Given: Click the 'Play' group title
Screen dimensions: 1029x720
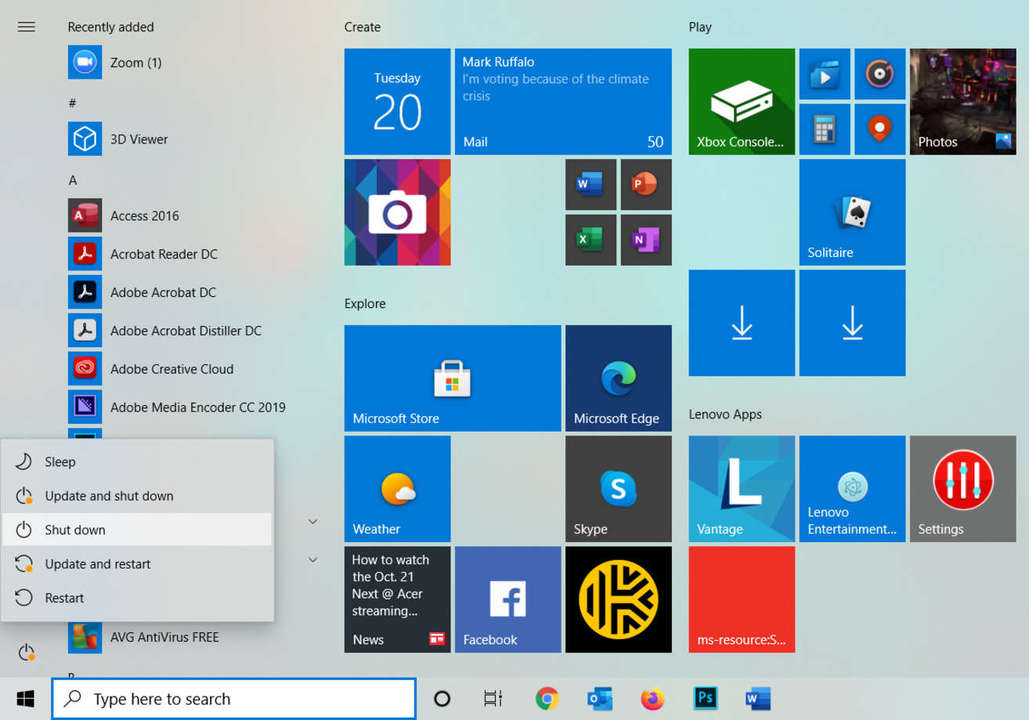Looking at the screenshot, I should [700, 28].
